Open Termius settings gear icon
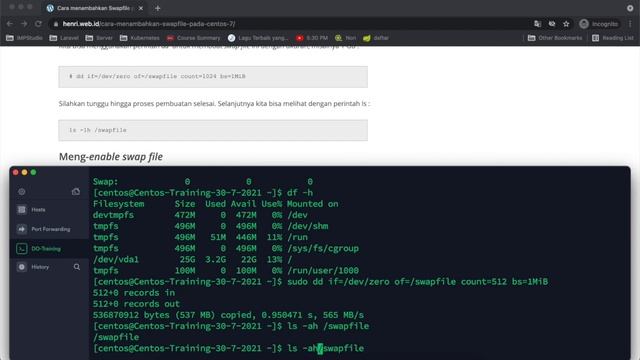This screenshot has width=640, height=360. [22, 191]
